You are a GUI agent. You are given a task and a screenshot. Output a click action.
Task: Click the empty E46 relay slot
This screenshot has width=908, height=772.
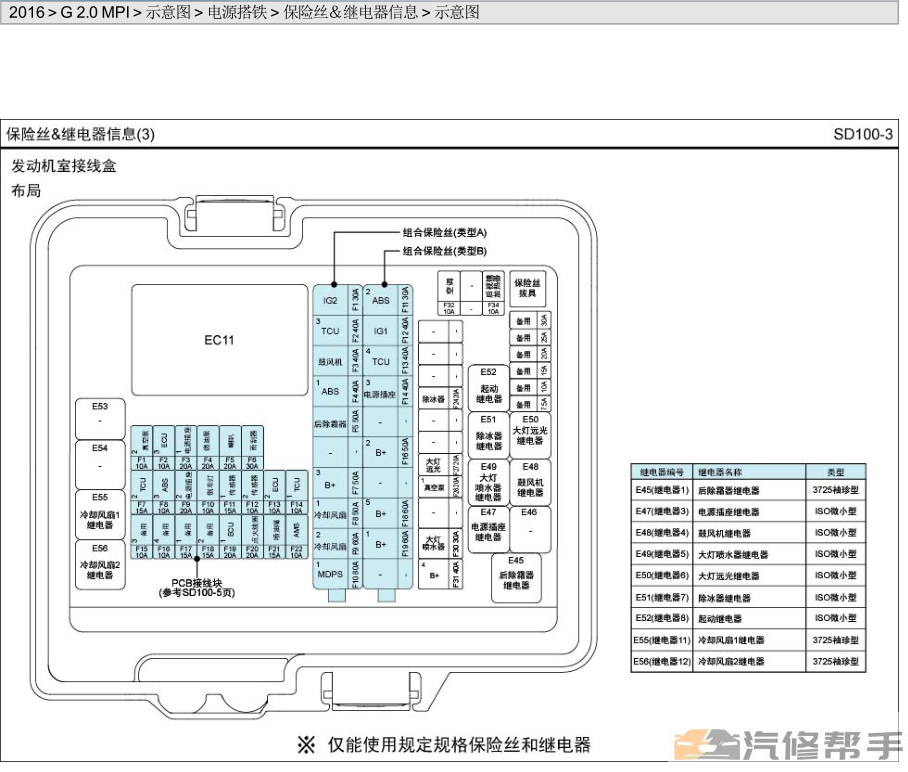(530, 529)
